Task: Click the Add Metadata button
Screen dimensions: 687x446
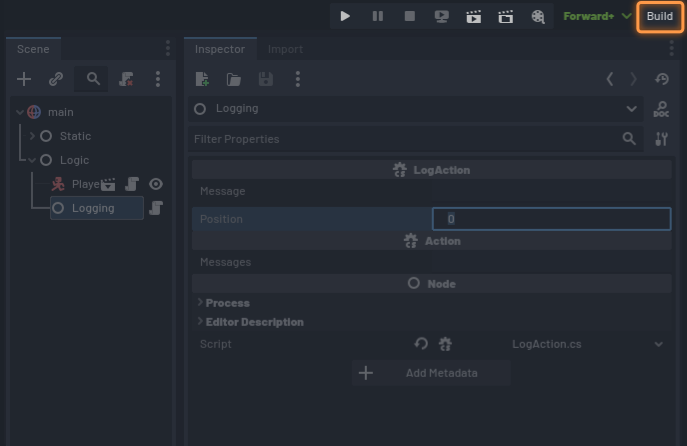Action: click(x=431, y=373)
